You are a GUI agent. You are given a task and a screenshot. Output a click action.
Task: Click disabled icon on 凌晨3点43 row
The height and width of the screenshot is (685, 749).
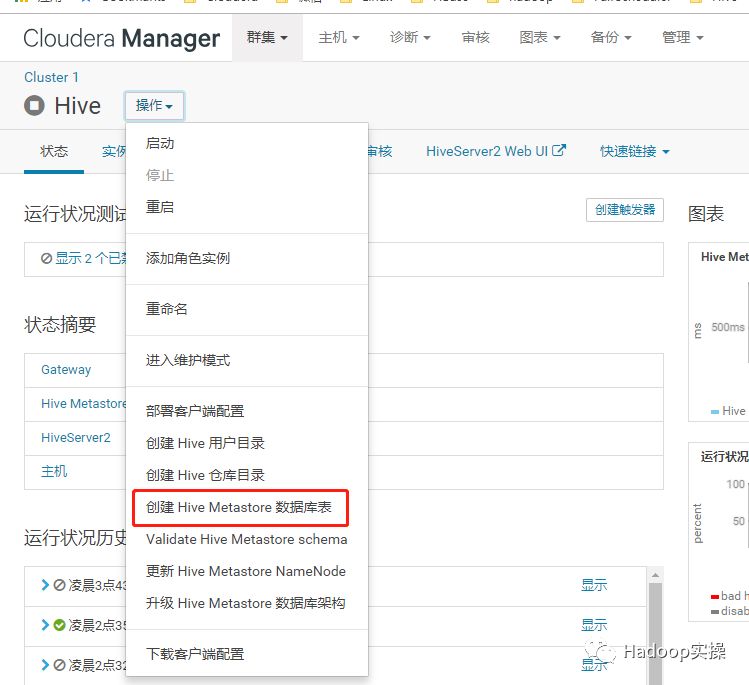click(59, 585)
